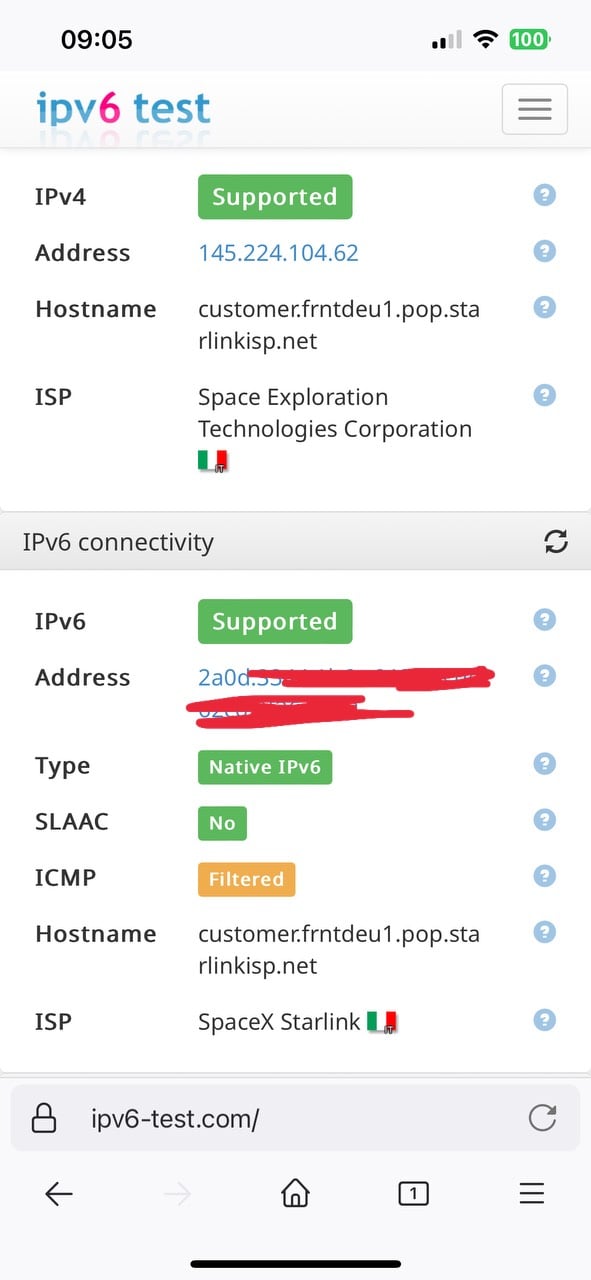591x1280 pixels.
Task: Open help icon beside Native IPv6 type
Action: pos(545,764)
